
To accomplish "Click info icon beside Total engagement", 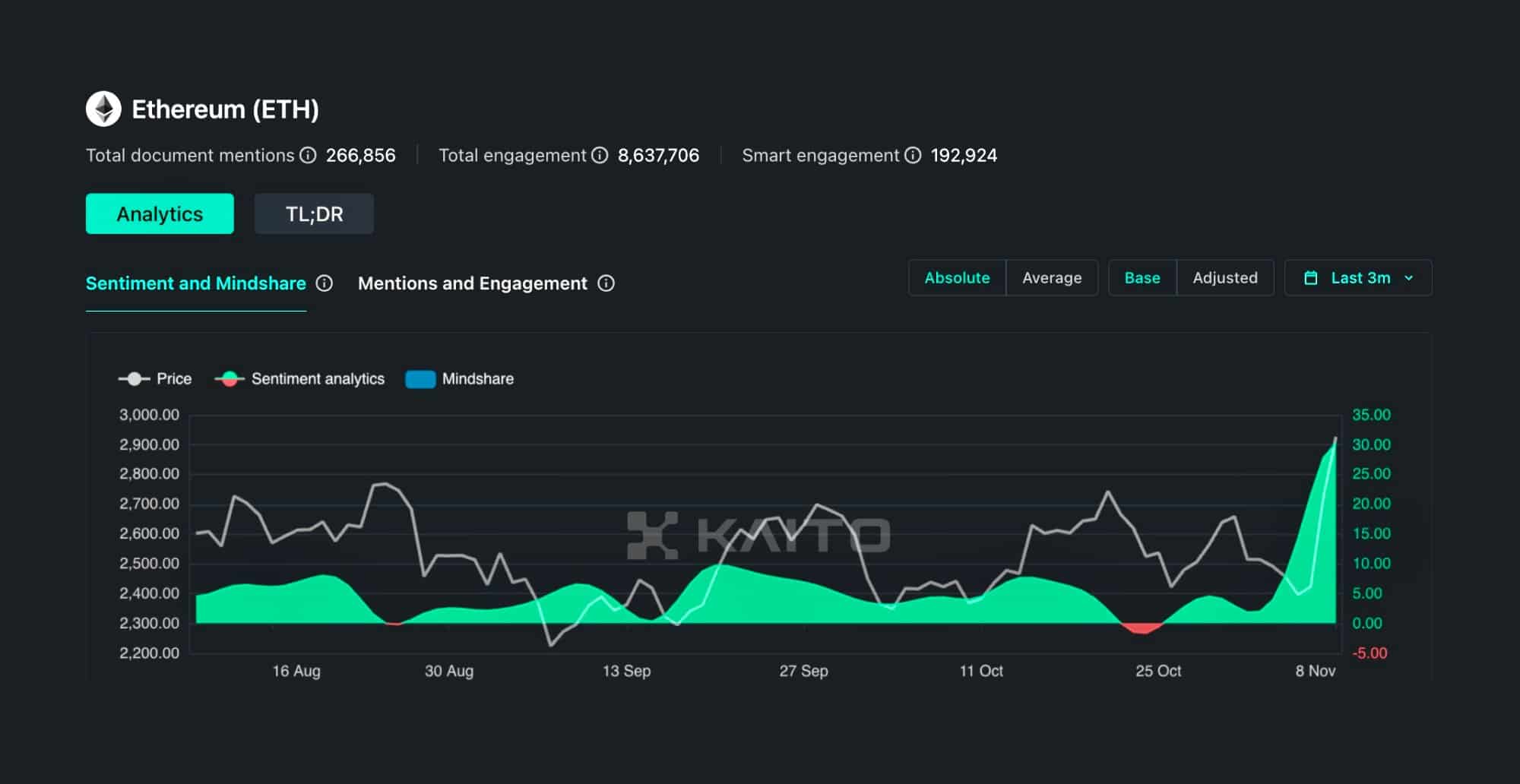I will (600, 156).
